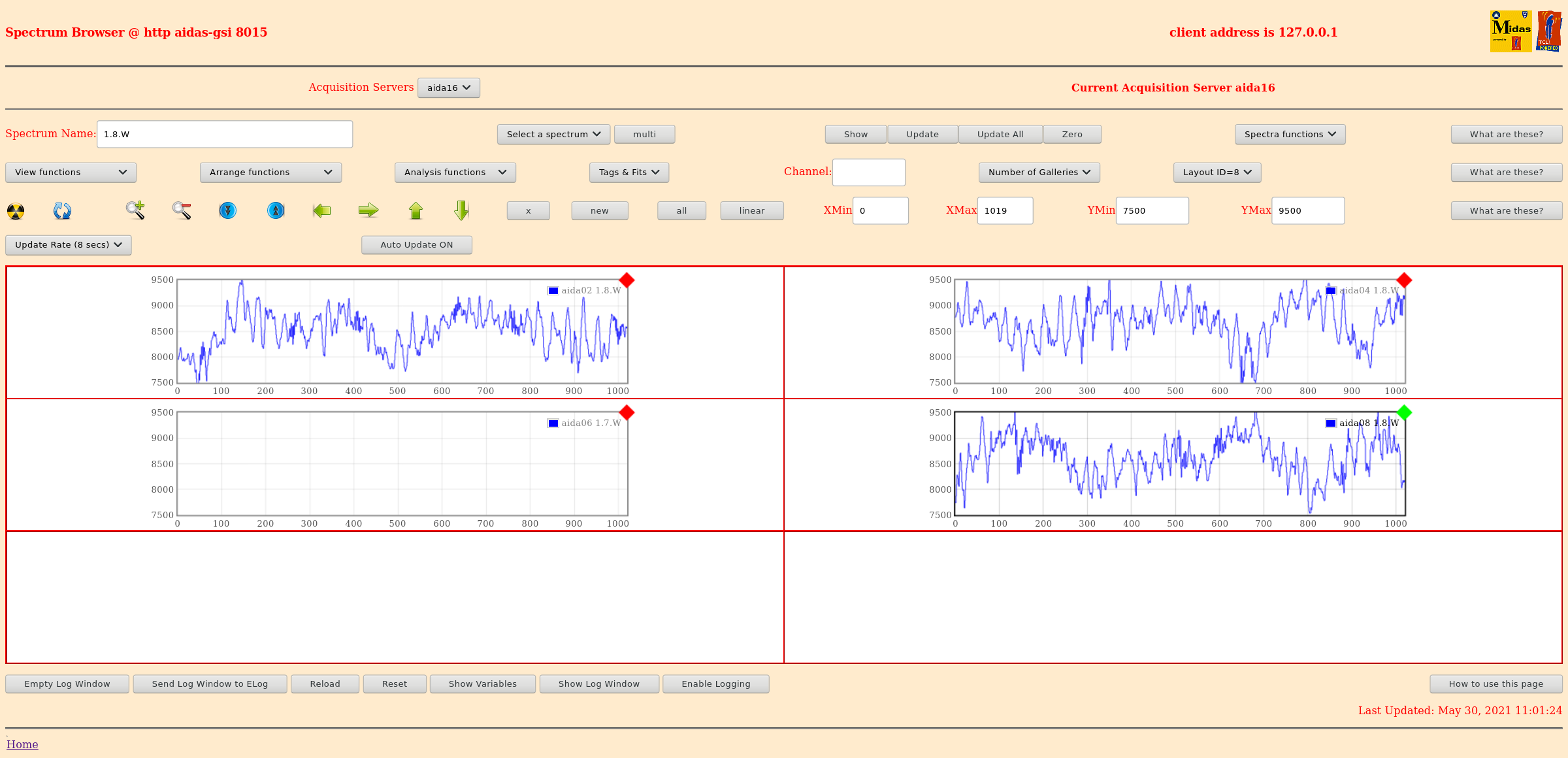1568x758 pixels.
Task: Click the Reset button
Action: [x=395, y=684]
